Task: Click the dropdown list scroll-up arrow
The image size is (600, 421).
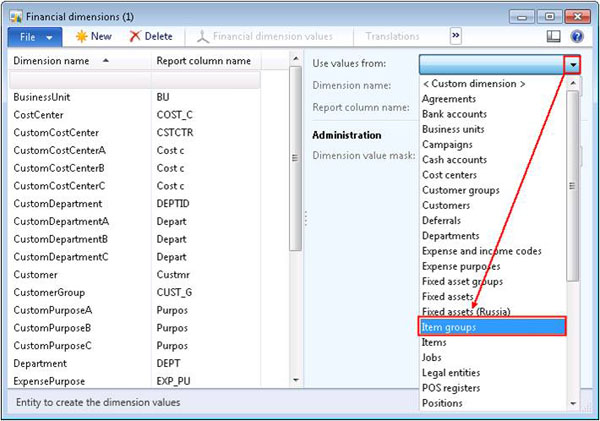Action: point(573,83)
